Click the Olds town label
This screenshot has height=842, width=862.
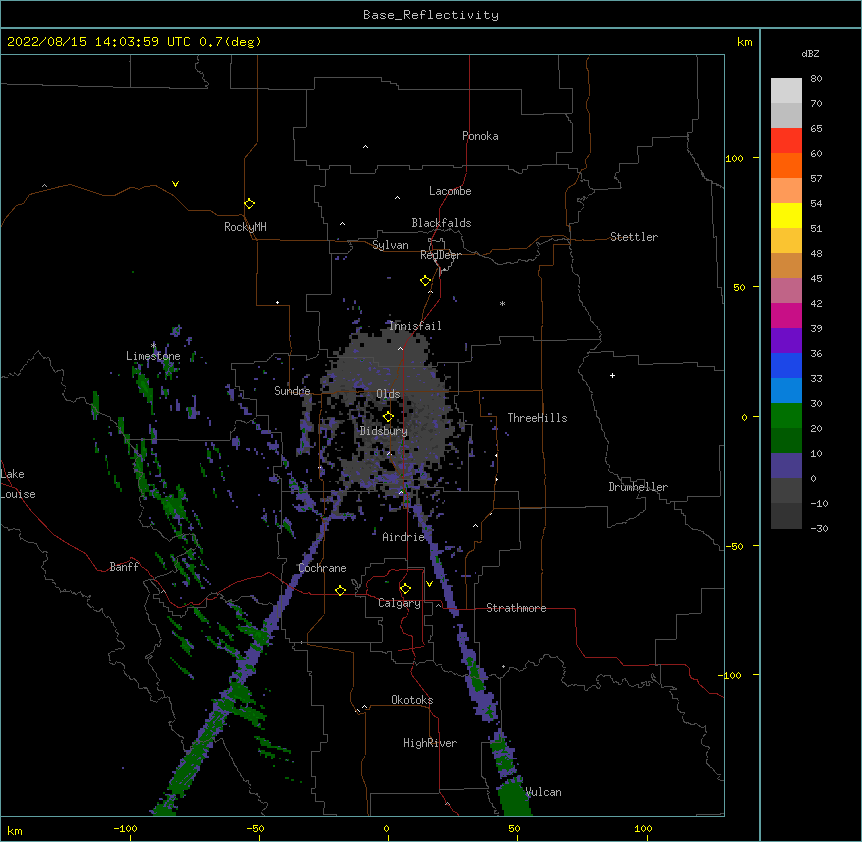388,394
